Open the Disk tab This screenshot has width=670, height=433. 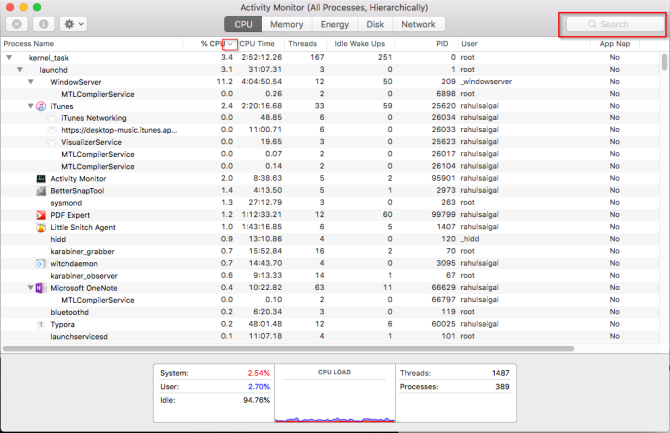[x=375, y=24]
